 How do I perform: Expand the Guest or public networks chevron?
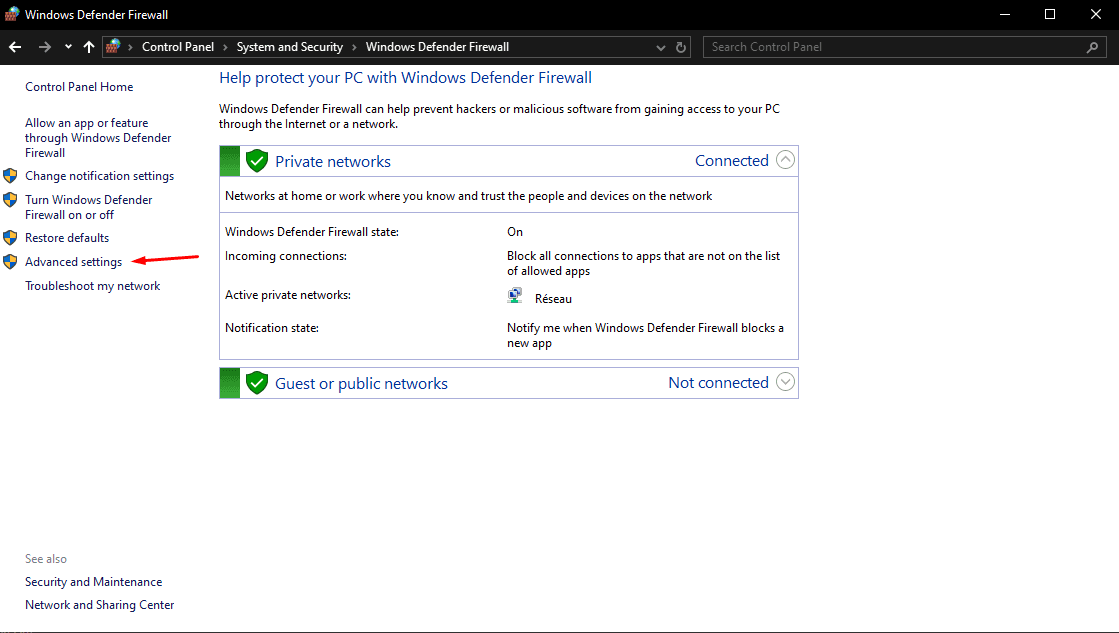pos(785,382)
